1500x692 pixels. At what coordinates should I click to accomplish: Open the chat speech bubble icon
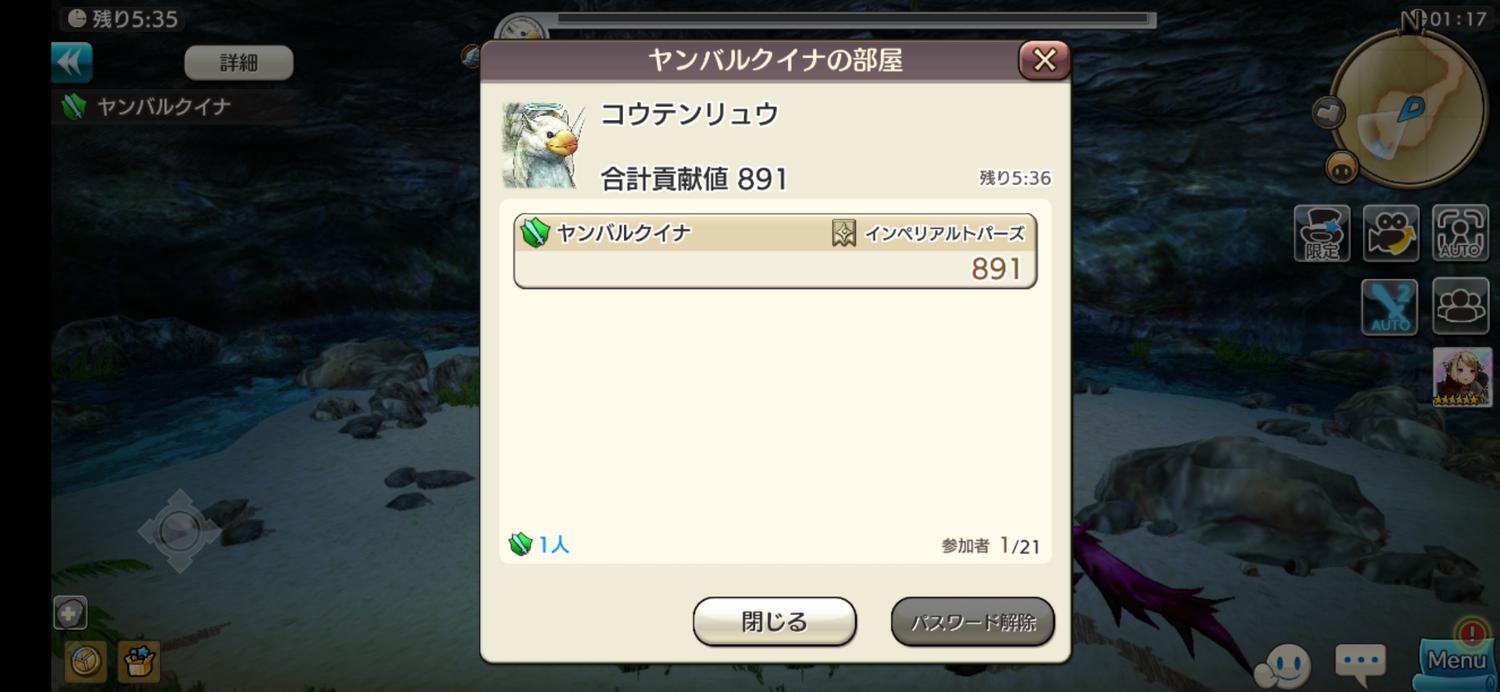click(x=1360, y=661)
